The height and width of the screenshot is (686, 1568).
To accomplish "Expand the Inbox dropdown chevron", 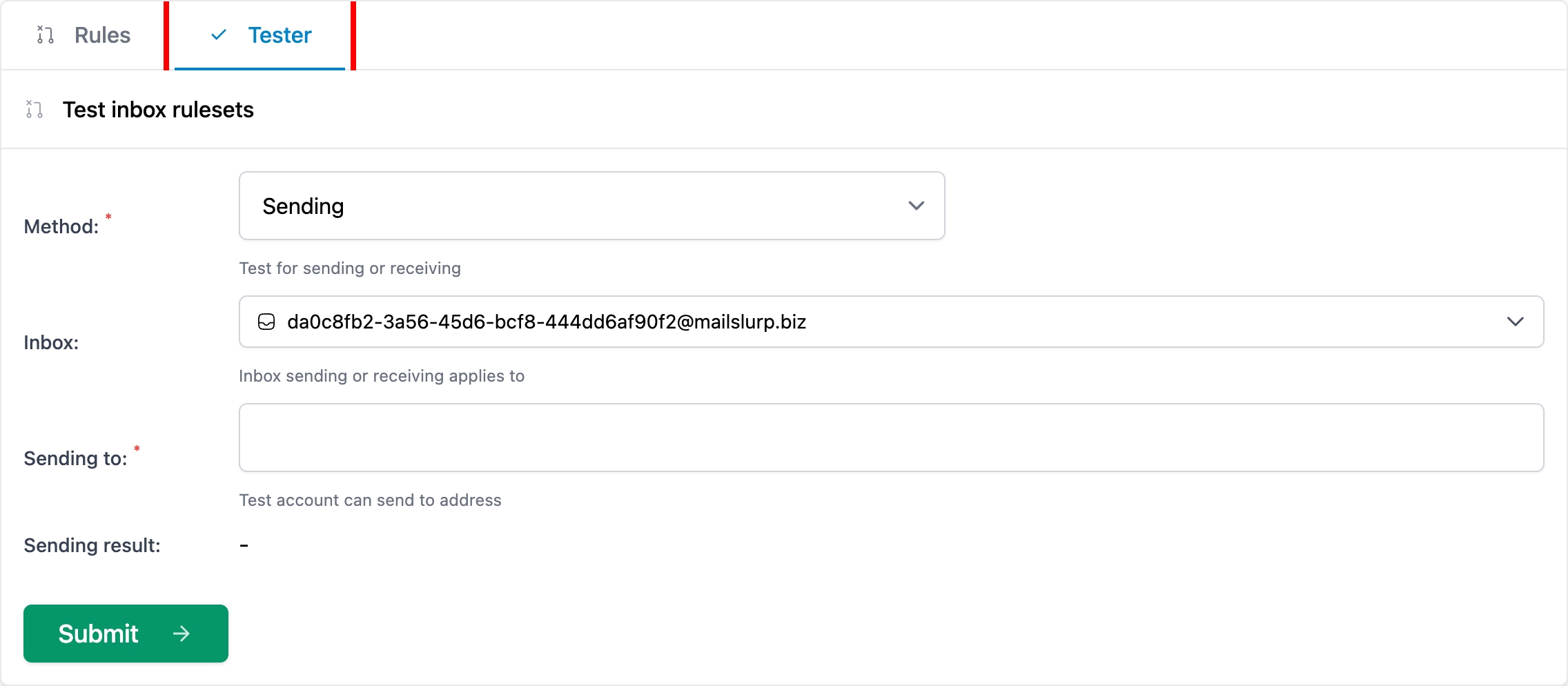I will point(1516,322).
